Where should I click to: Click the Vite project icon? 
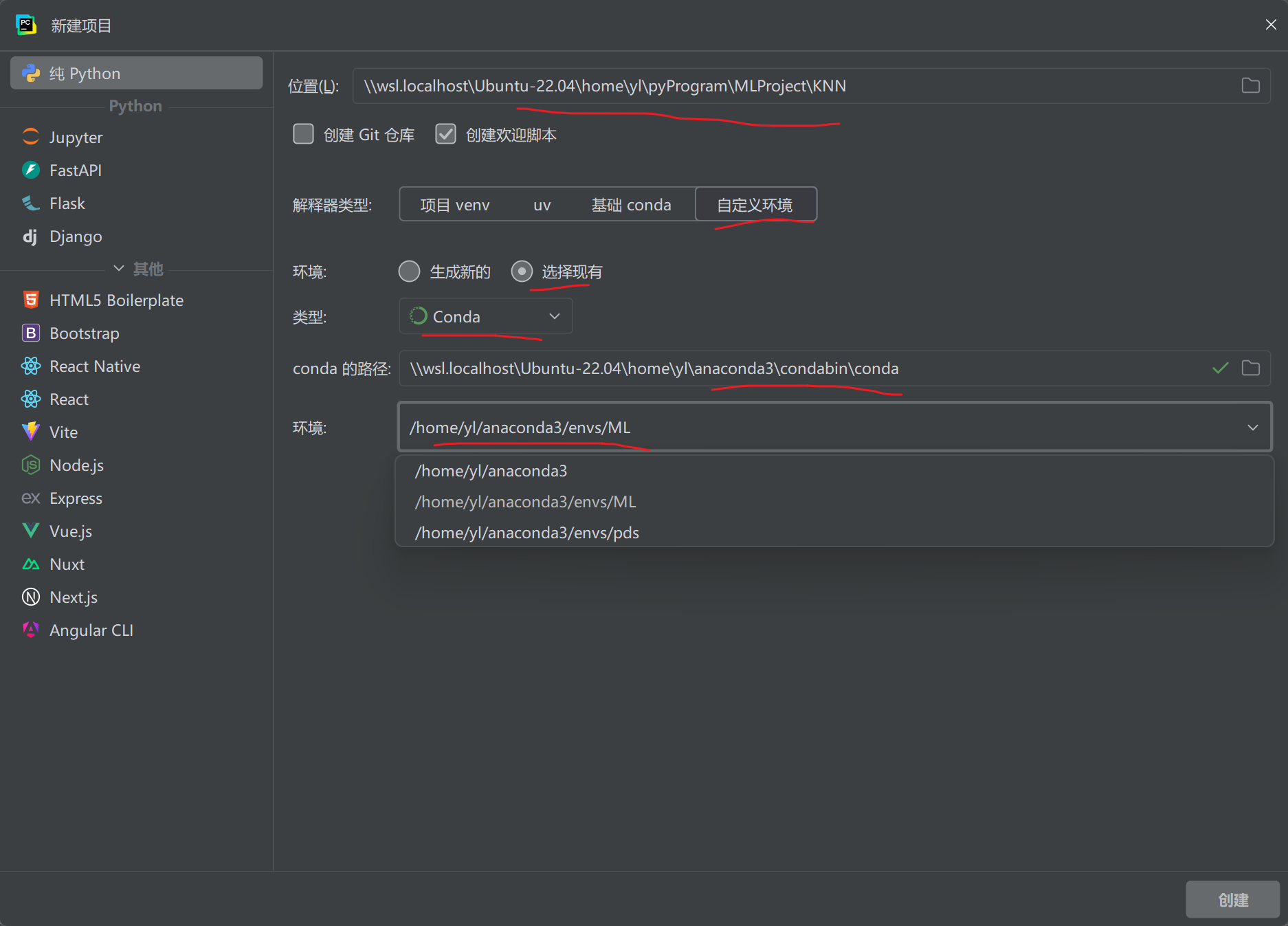[31, 432]
